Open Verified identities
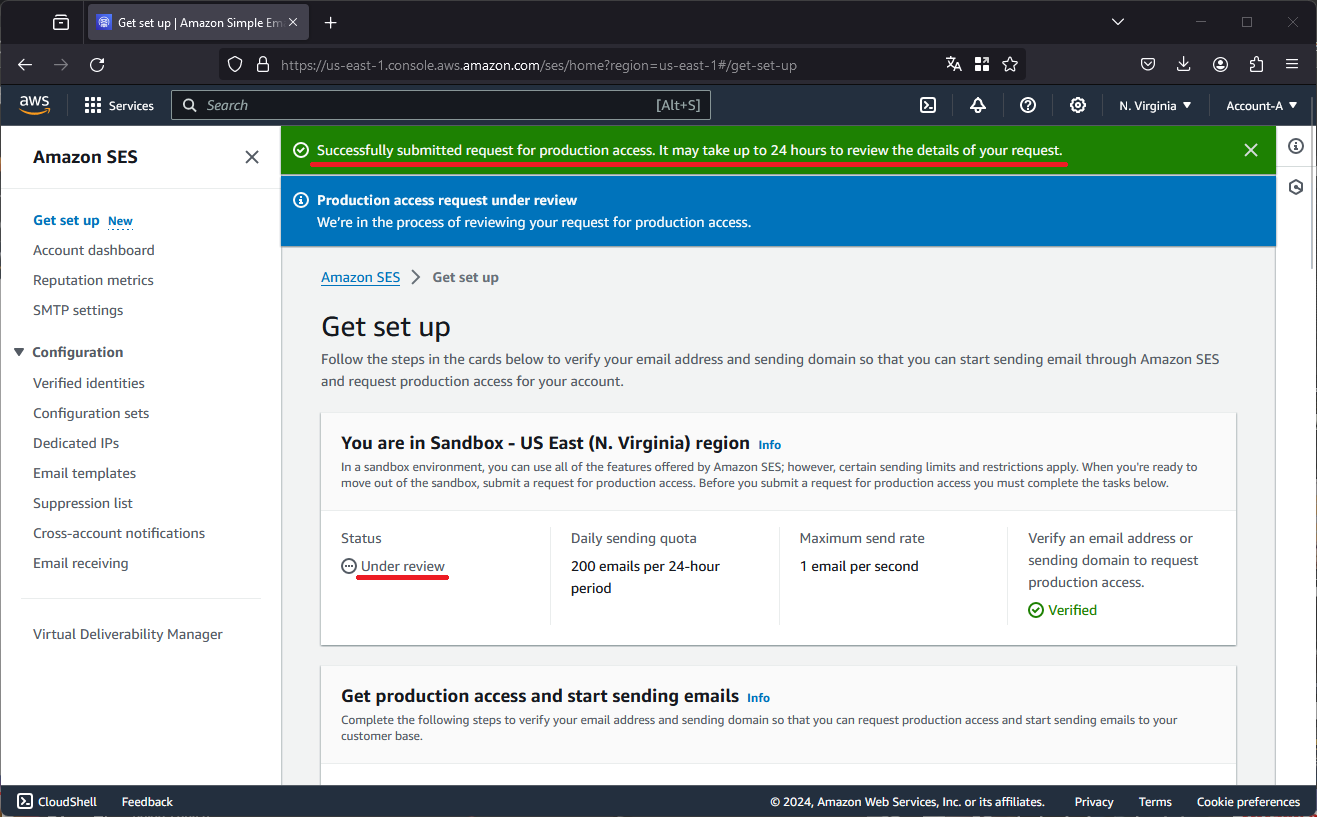This screenshot has width=1317, height=817. click(x=89, y=383)
